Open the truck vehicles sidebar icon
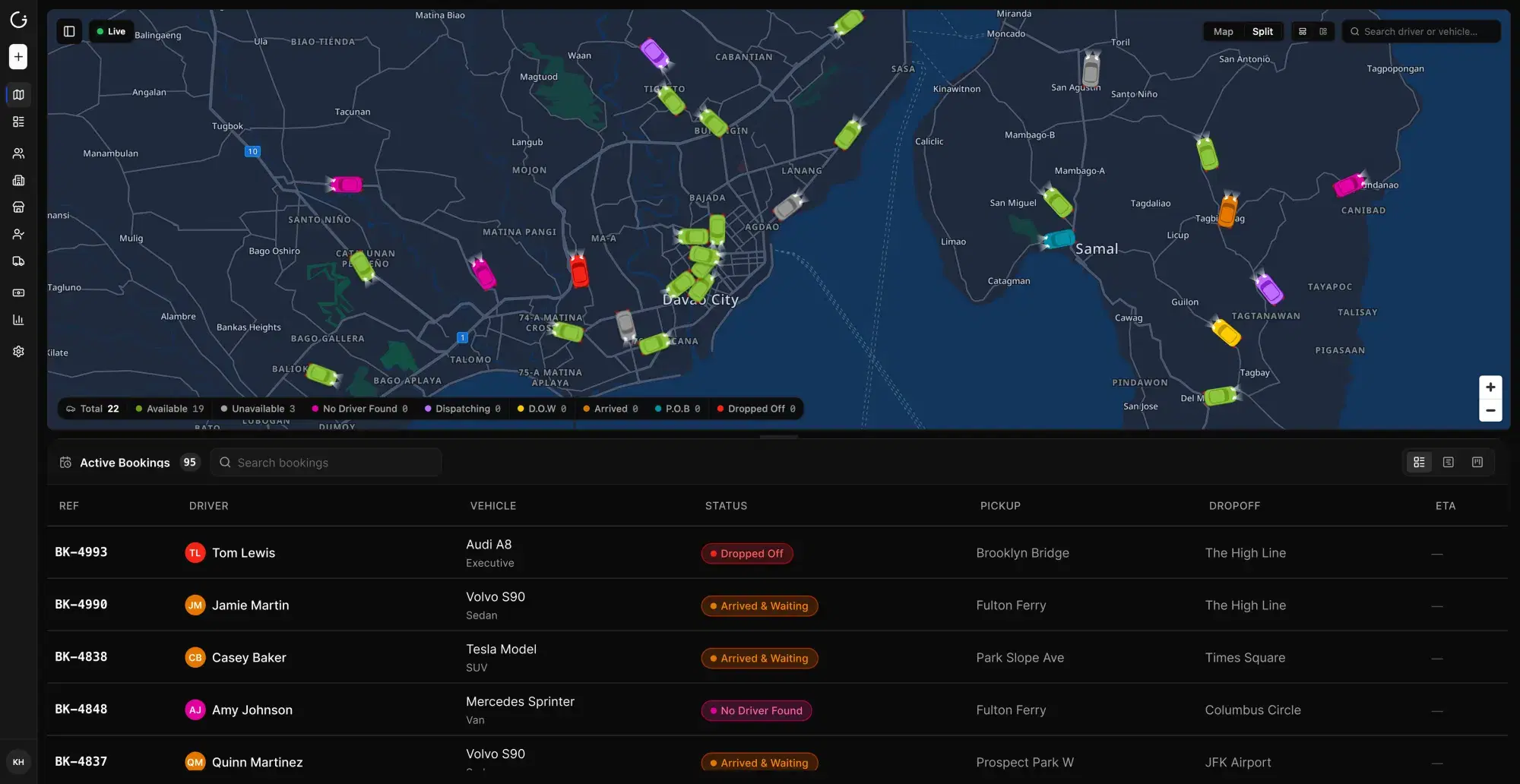 pyautogui.click(x=18, y=261)
